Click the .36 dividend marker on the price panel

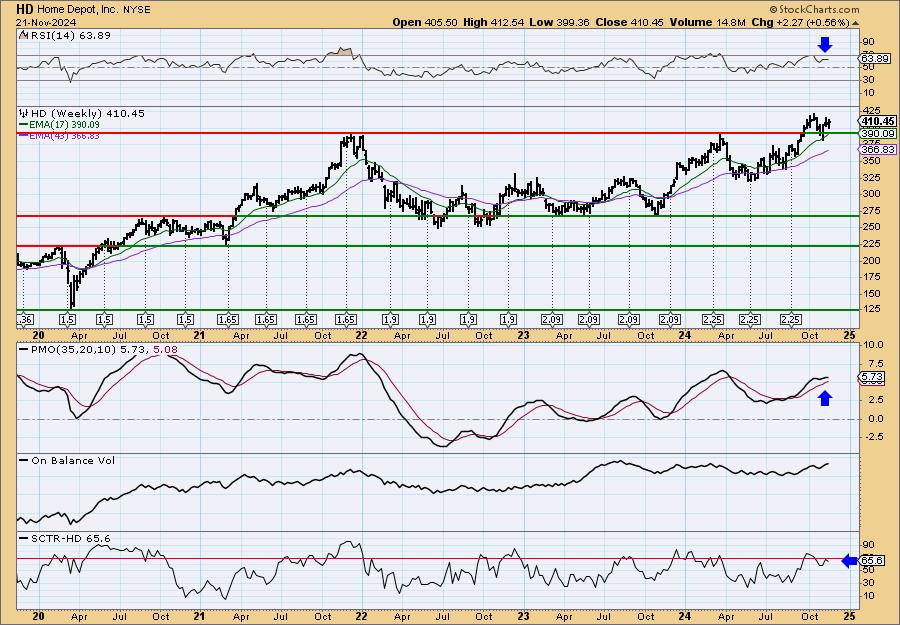click(x=23, y=319)
